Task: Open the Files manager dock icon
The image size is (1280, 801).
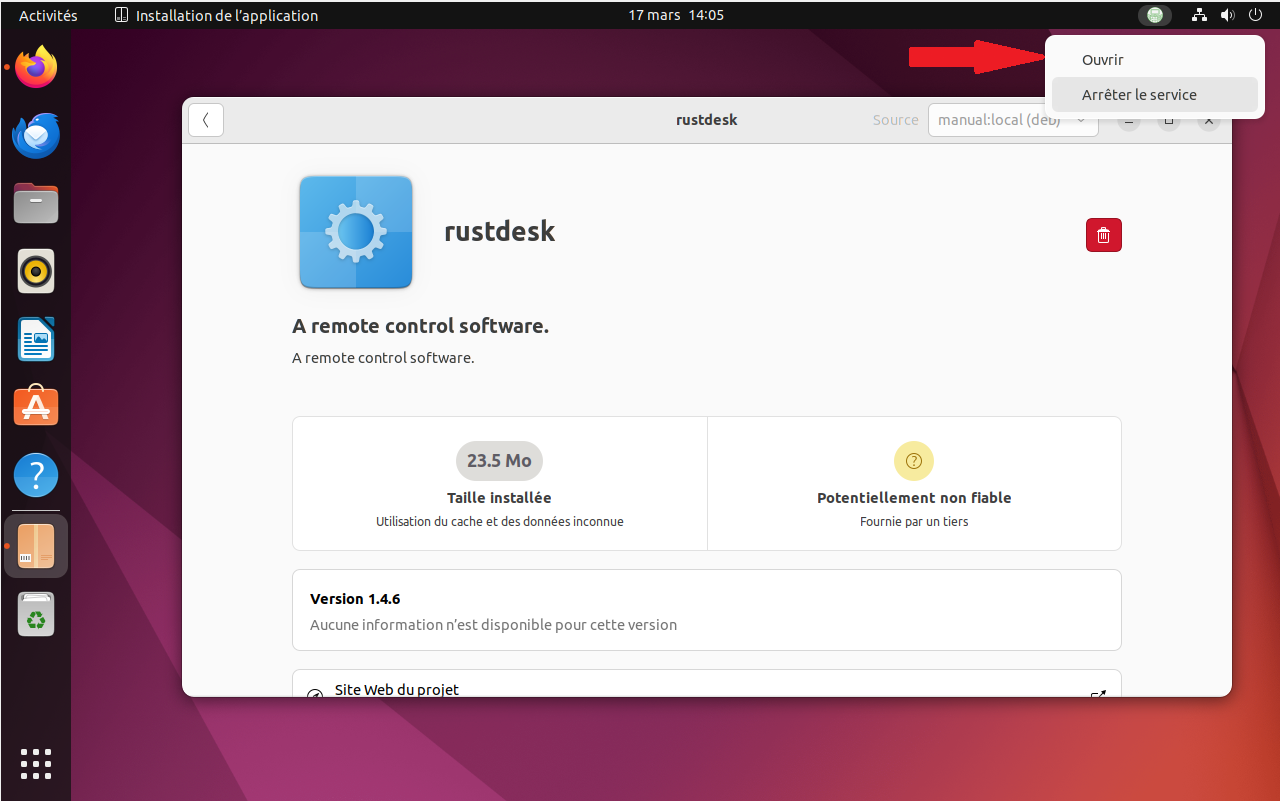Action: 36,203
